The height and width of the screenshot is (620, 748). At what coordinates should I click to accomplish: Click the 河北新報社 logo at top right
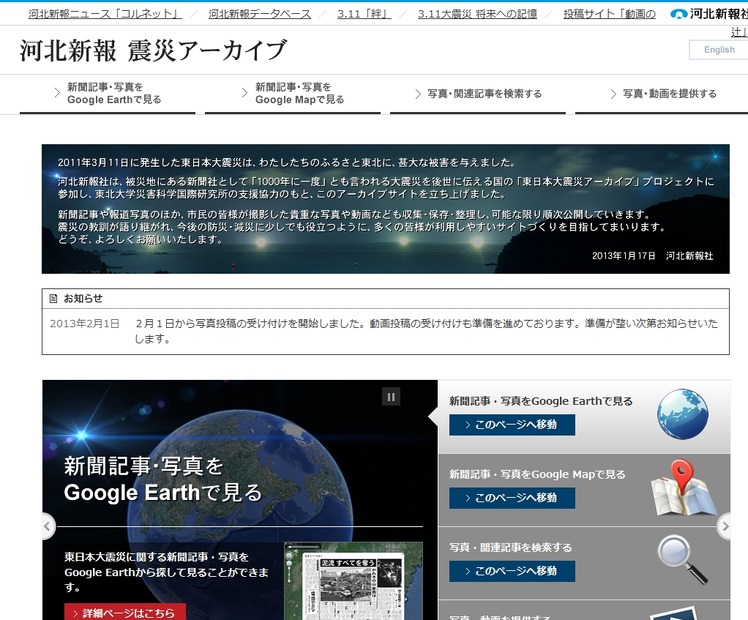[709, 14]
